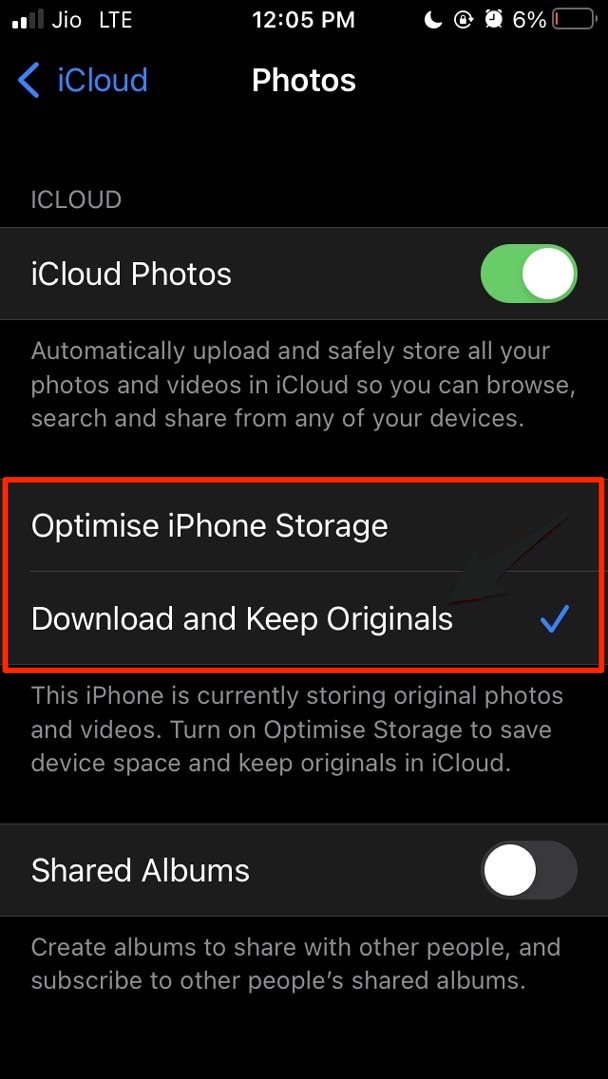Image resolution: width=608 pixels, height=1079 pixels.
Task: Tap the 6% battery percentage text
Action: pos(528,20)
